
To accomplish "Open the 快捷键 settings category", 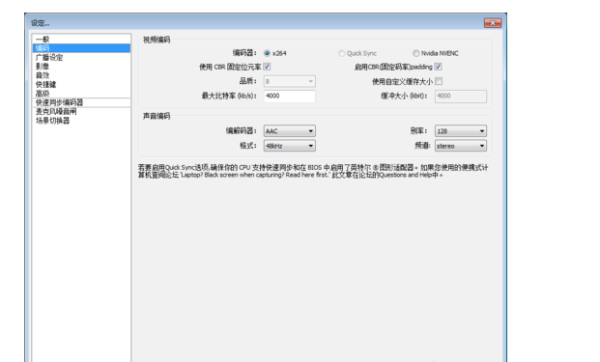I will tap(81, 84).
